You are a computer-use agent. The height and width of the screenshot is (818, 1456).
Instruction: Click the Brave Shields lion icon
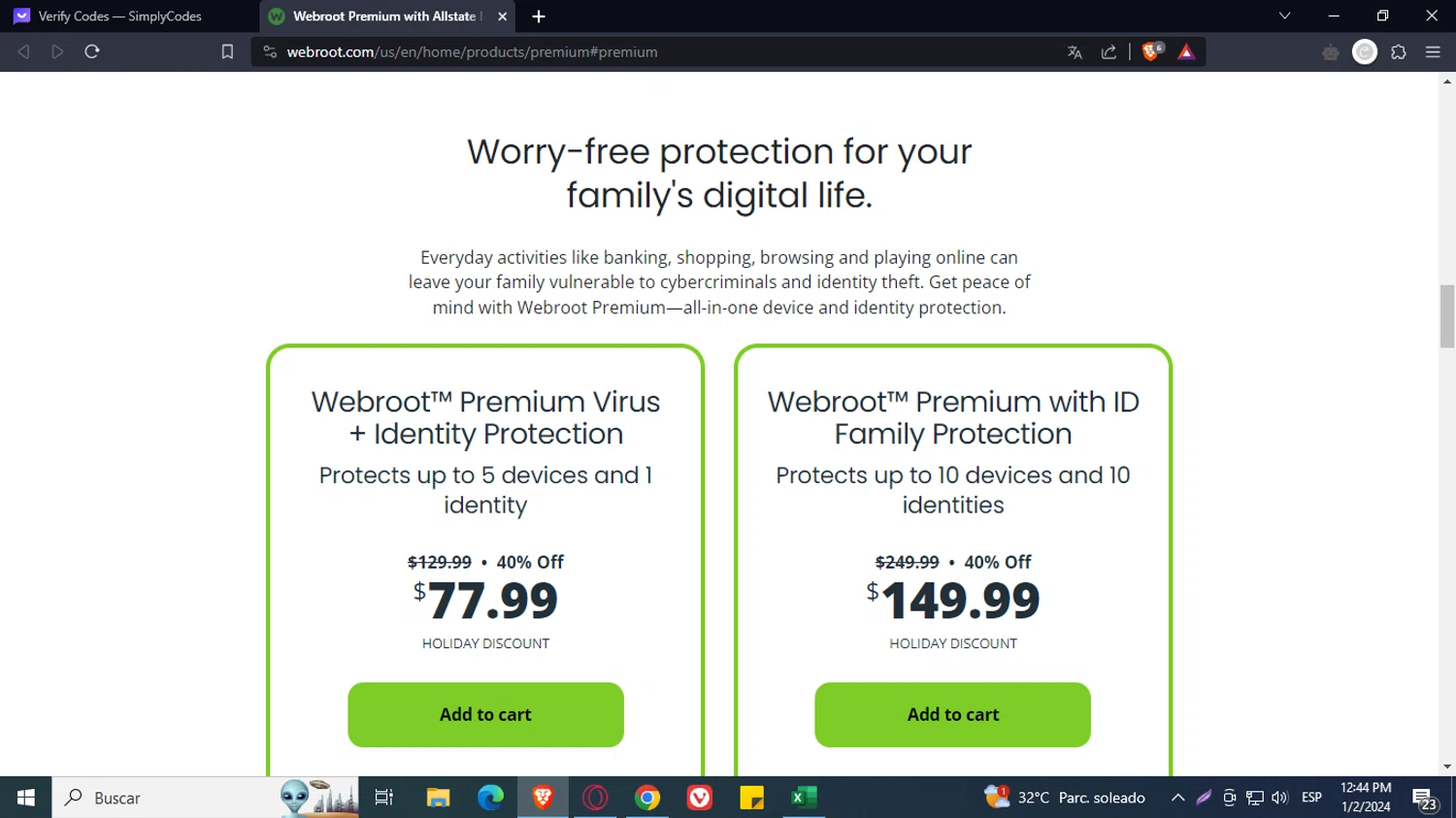click(1151, 52)
